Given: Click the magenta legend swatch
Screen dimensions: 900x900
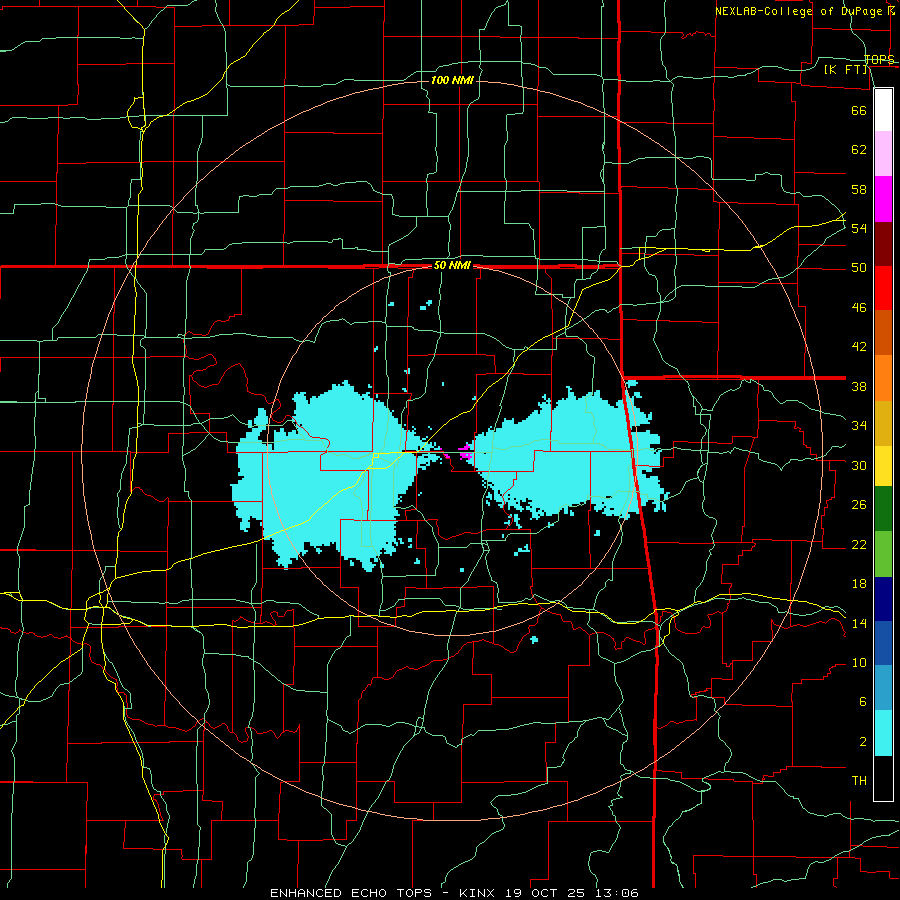Looking at the screenshot, I should [x=883, y=199].
